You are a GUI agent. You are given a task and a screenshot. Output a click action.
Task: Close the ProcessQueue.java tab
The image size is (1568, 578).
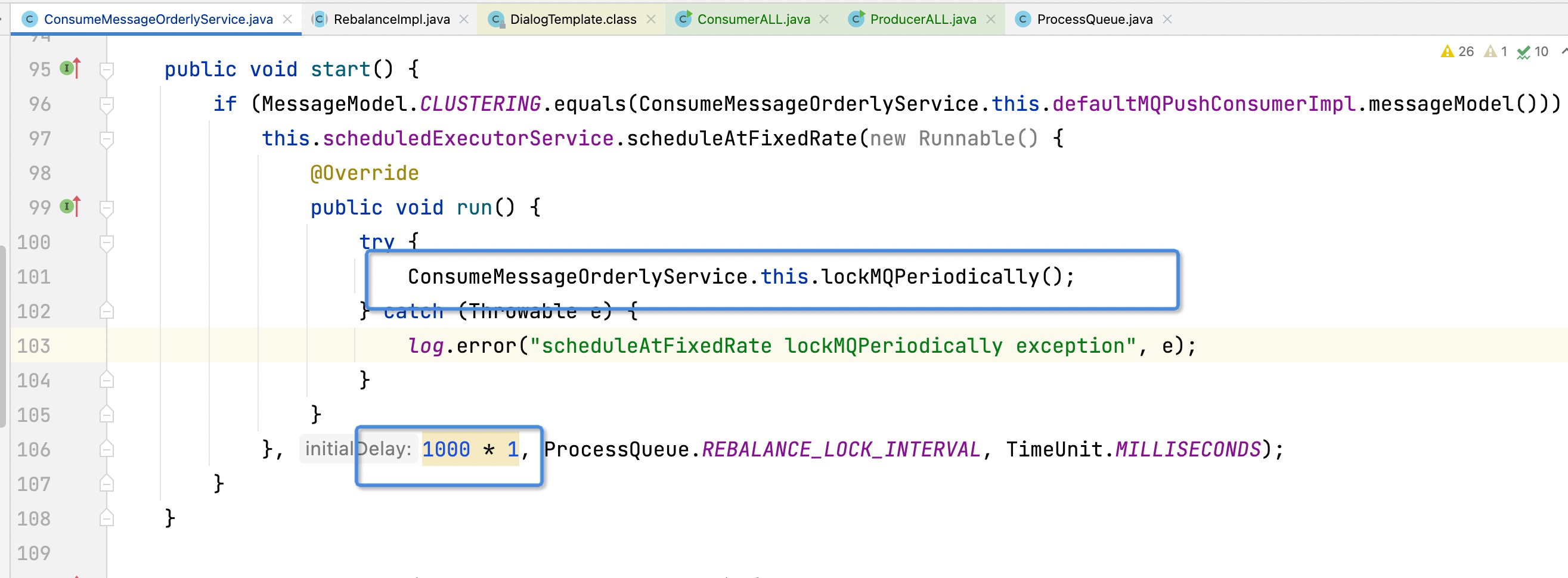pos(1167,19)
